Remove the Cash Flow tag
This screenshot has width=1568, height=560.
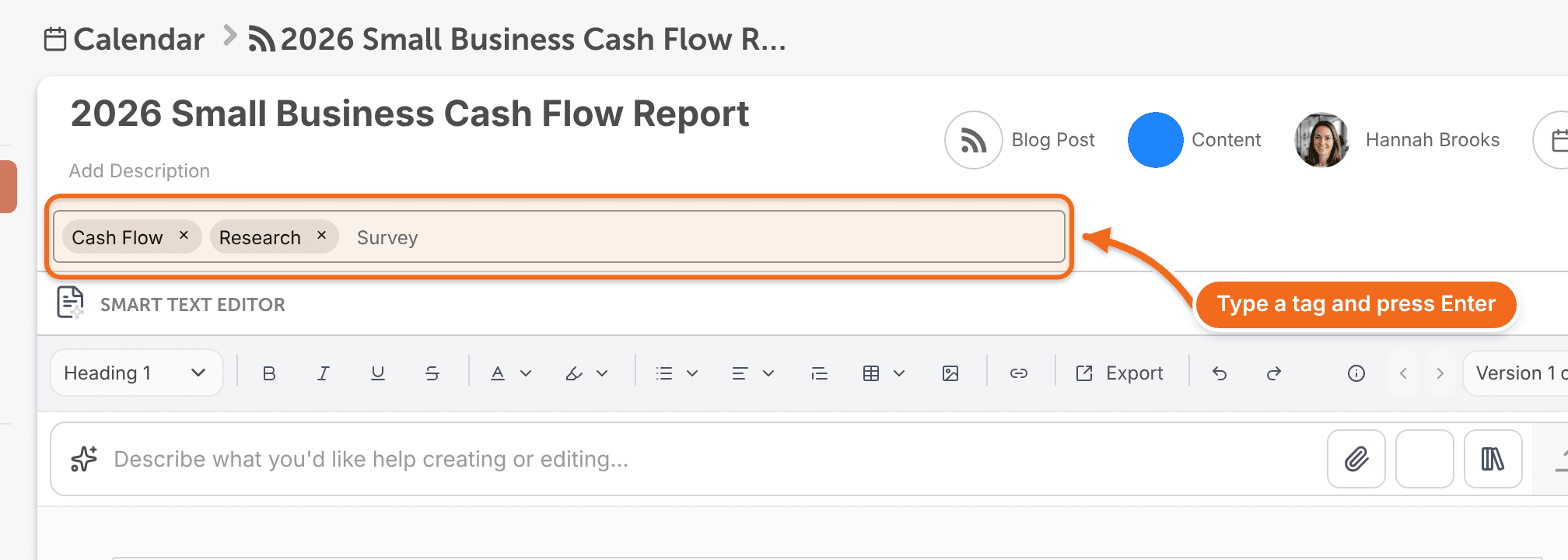(184, 235)
